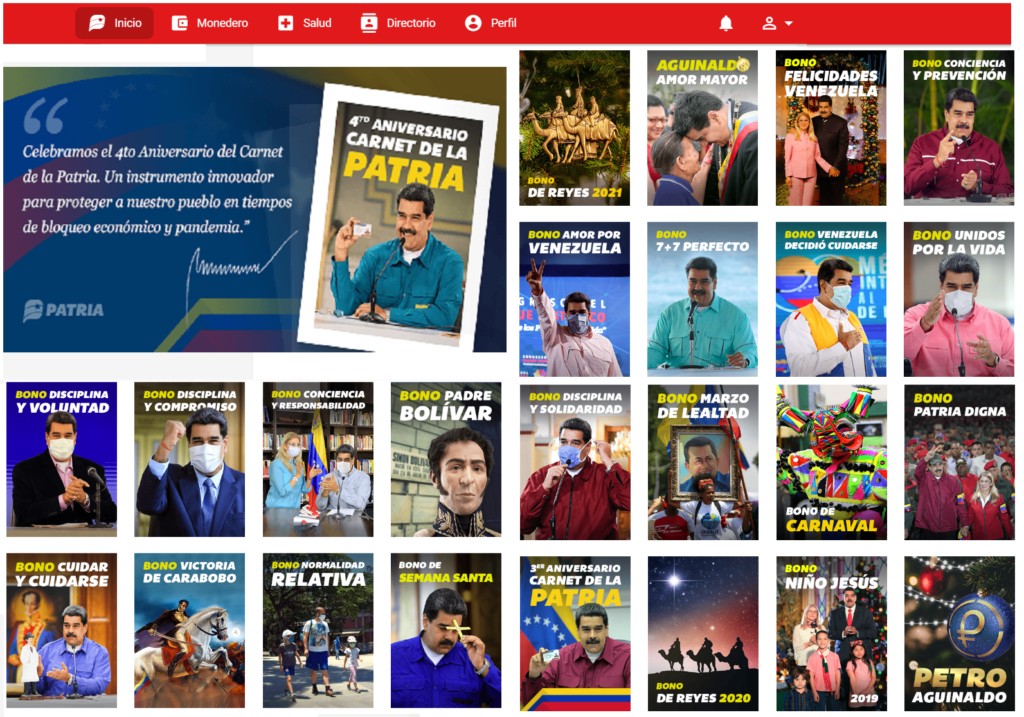Click the notification bell icon
The height and width of the screenshot is (717, 1024).
726,23
